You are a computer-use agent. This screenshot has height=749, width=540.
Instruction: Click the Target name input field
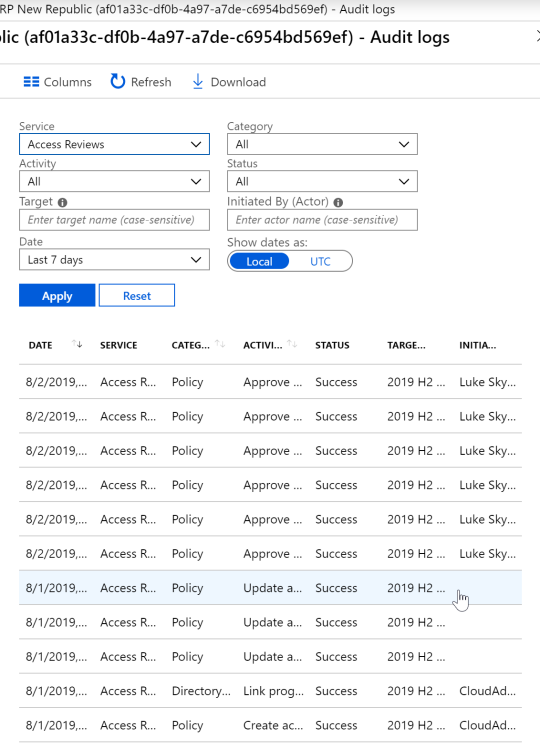(114, 220)
